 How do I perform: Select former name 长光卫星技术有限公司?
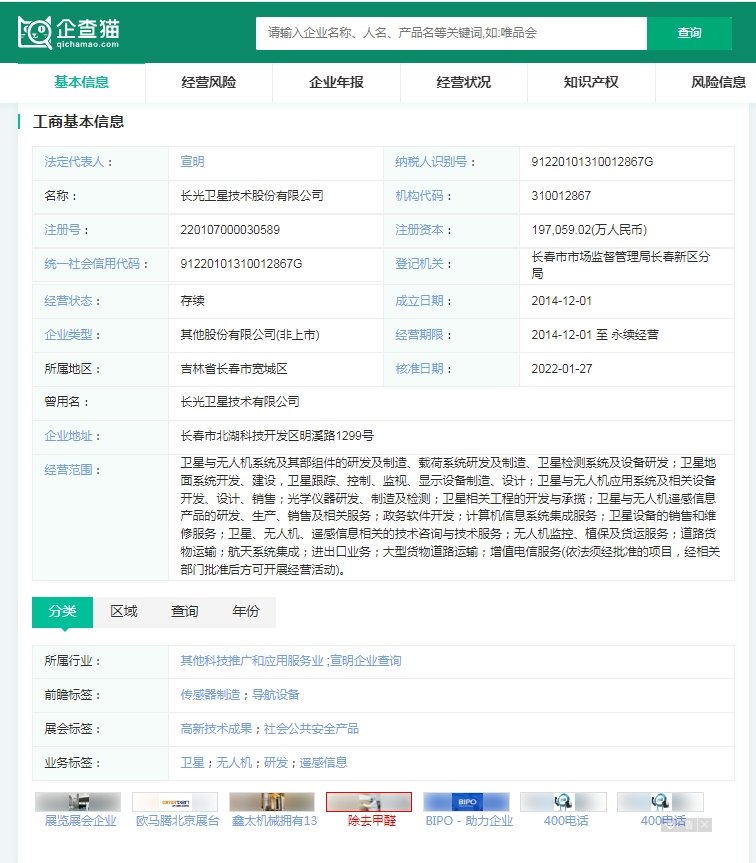pos(240,402)
